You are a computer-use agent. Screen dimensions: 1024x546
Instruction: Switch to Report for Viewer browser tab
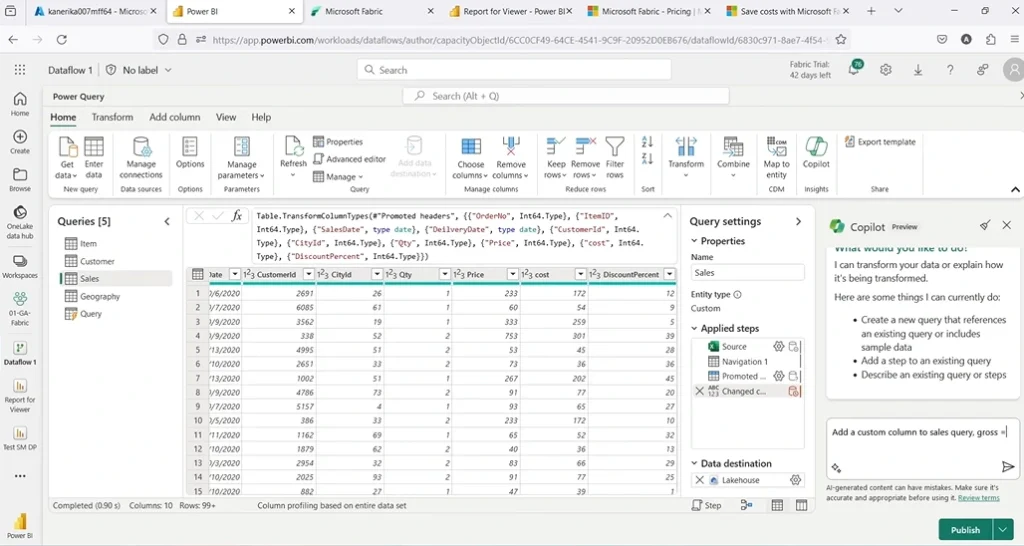tap(510, 11)
